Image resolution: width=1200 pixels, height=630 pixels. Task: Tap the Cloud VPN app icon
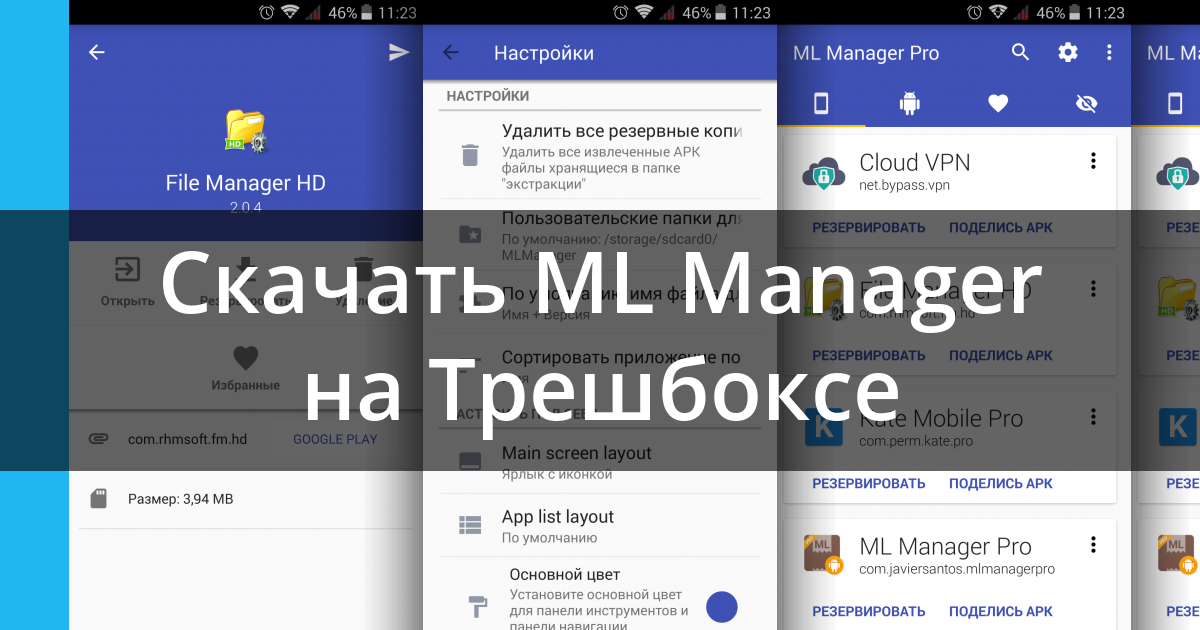click(x=823, y=172)
